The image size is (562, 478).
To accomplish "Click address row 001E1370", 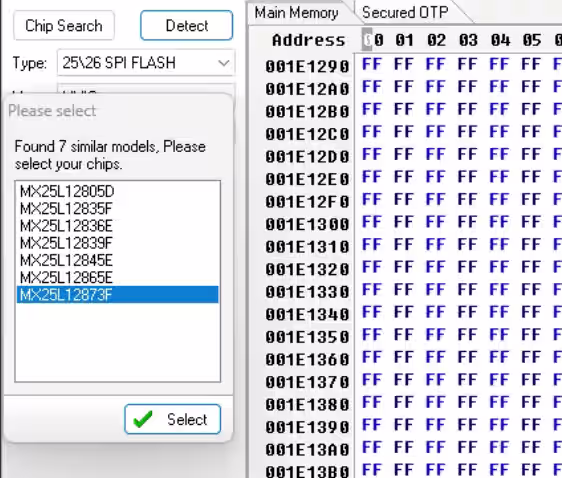I will [308, 382].
